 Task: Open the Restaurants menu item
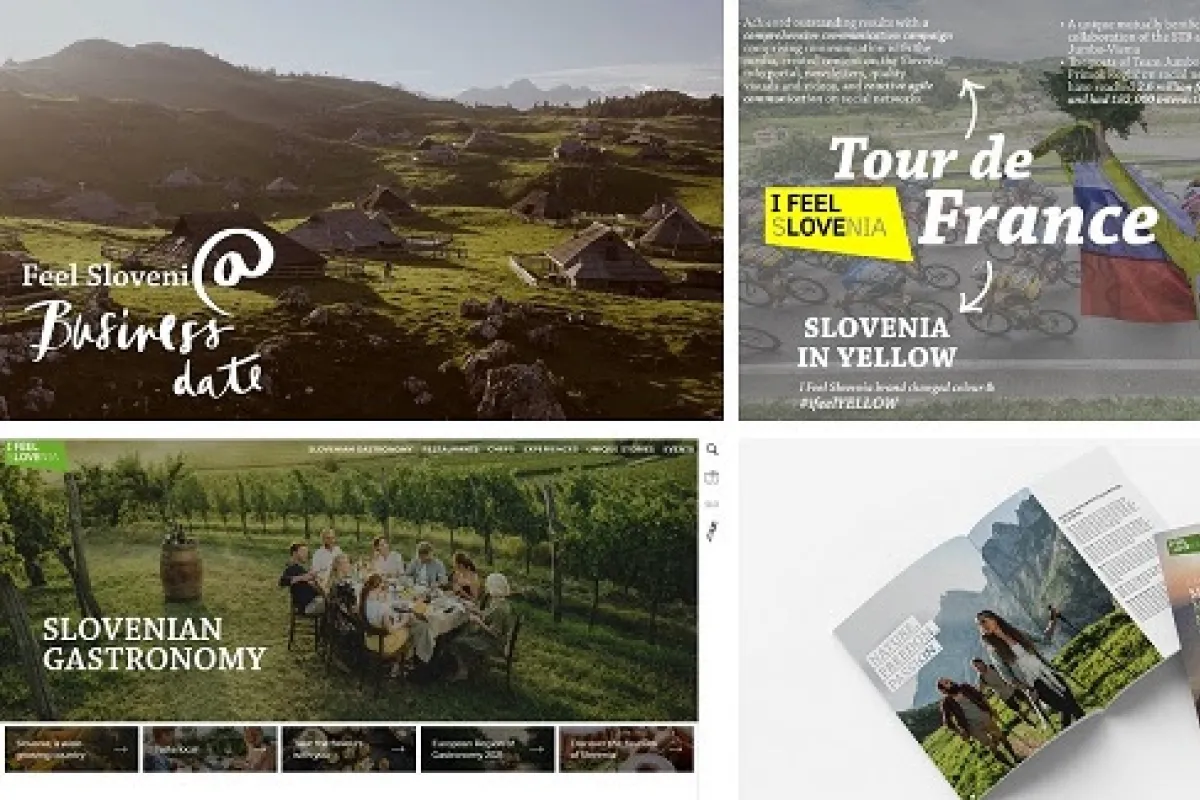click(450, 450)
